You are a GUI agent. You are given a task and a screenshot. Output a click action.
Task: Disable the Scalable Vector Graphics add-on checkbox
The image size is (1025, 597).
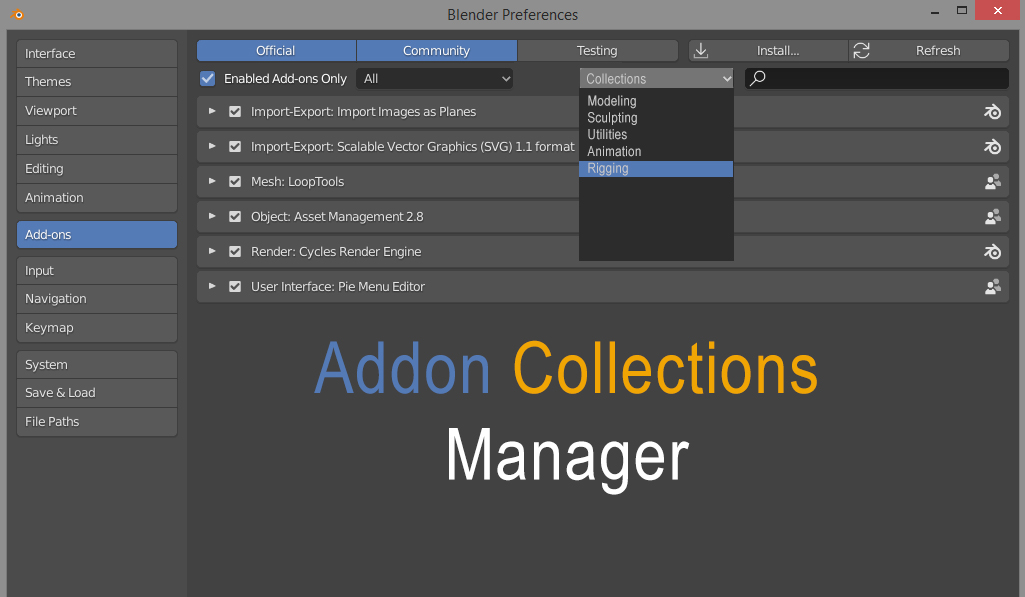(235, 146)
